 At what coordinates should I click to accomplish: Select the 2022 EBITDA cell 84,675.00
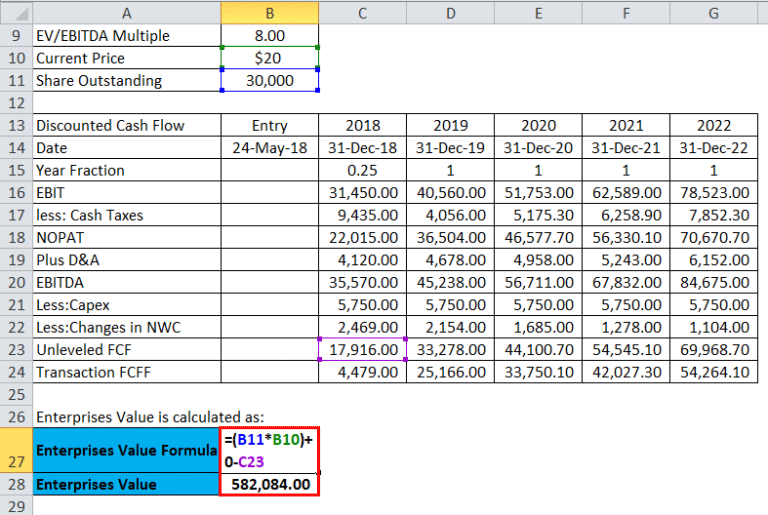[x=714, y=282]
